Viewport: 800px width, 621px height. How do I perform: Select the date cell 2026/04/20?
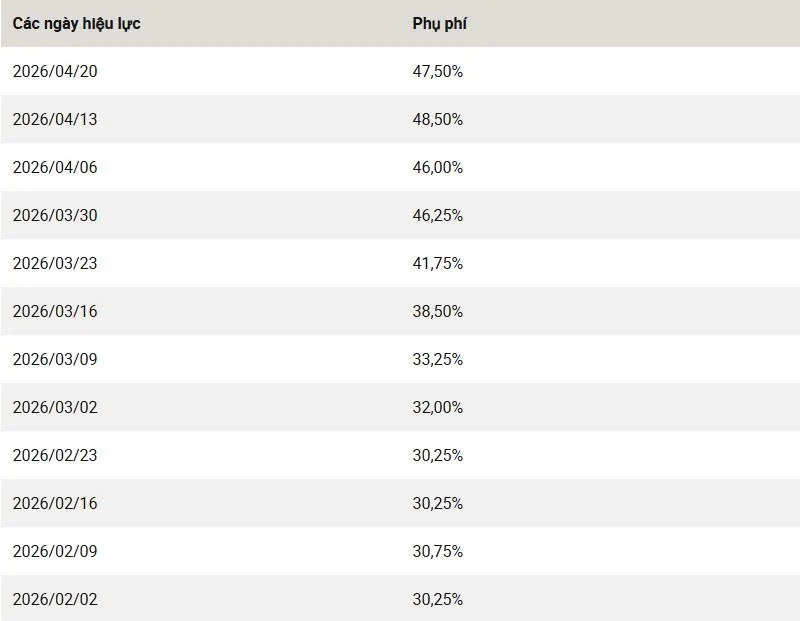pos(55,71)
